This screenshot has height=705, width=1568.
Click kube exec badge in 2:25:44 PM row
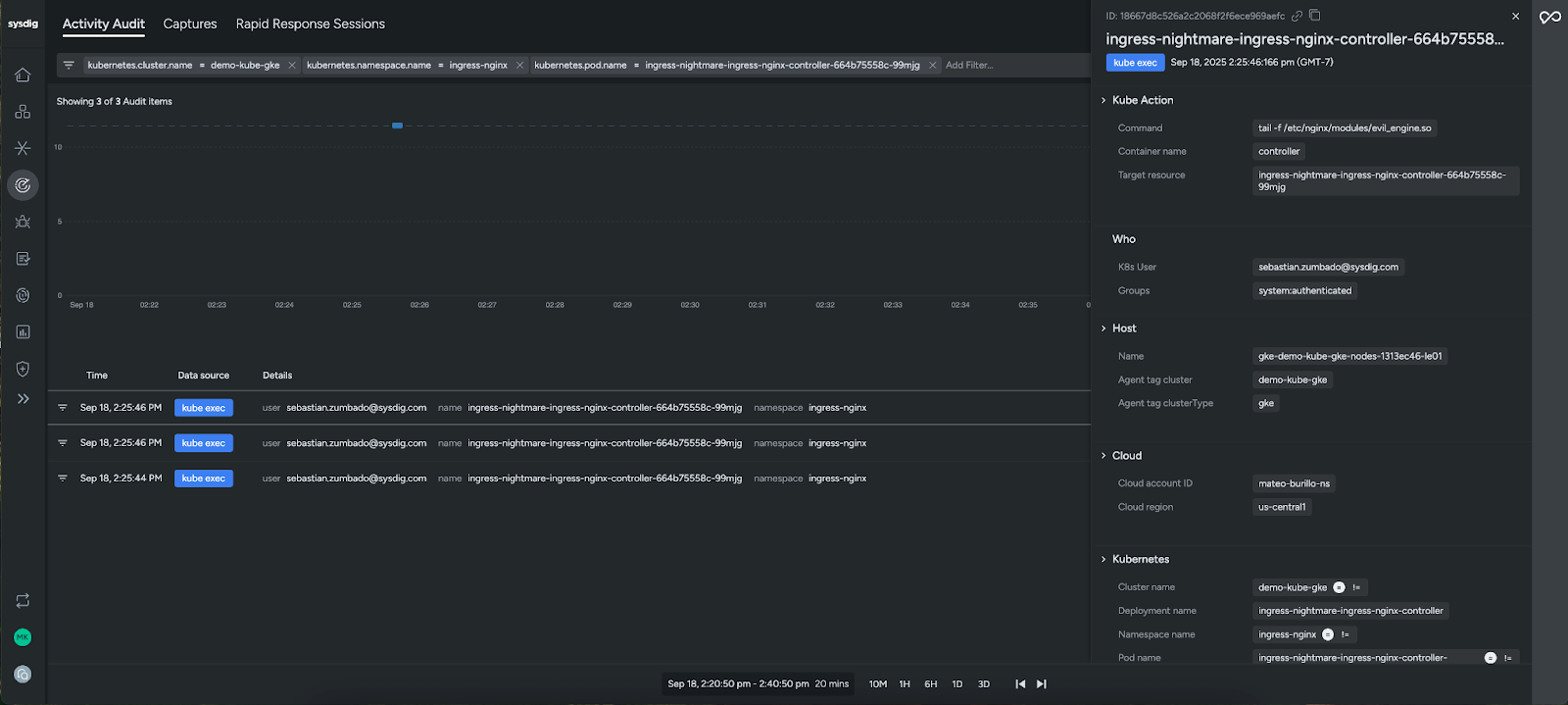coord(204,478)
